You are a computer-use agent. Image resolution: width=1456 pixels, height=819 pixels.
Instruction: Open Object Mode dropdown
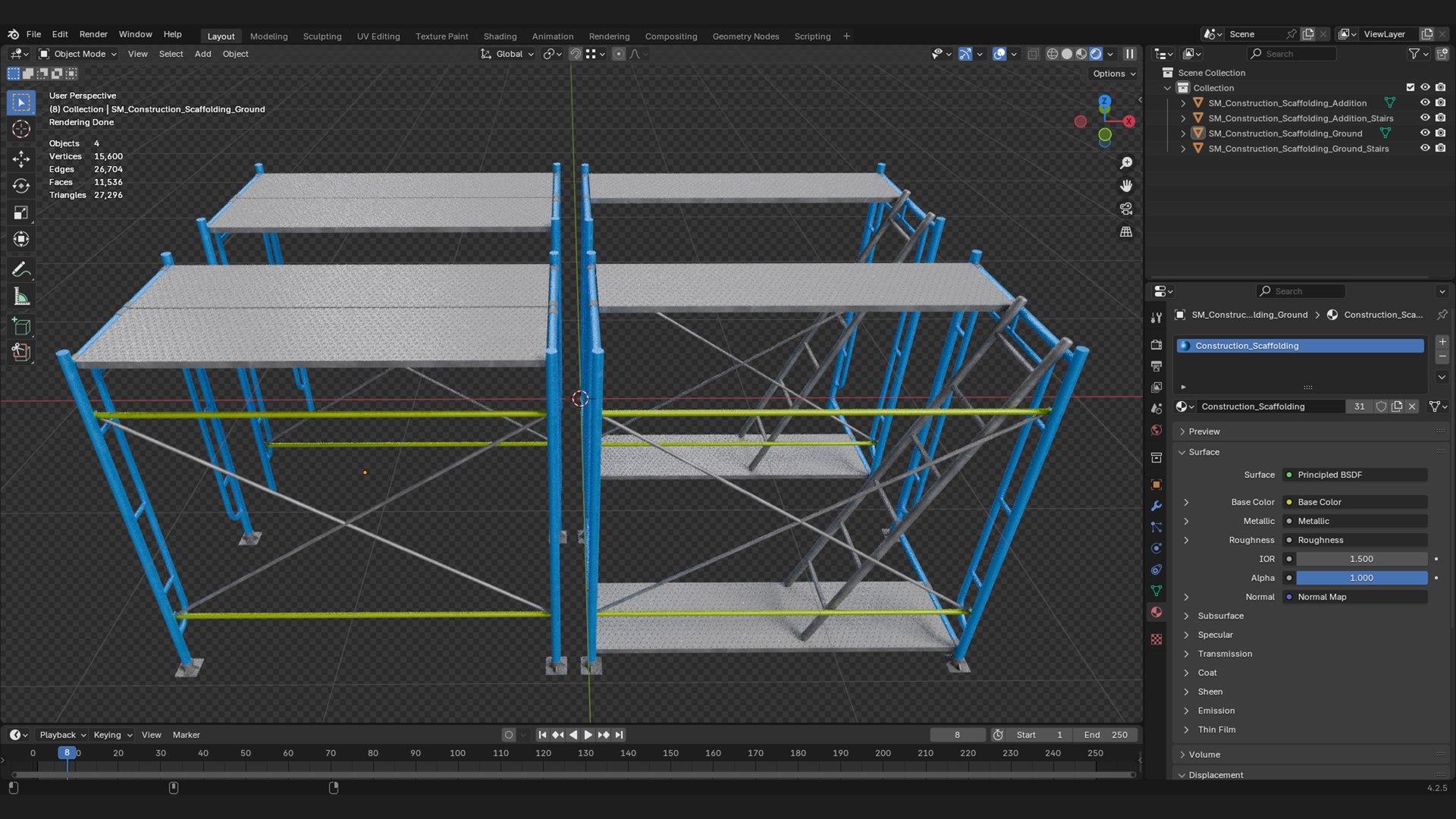(x=78, y=54)
